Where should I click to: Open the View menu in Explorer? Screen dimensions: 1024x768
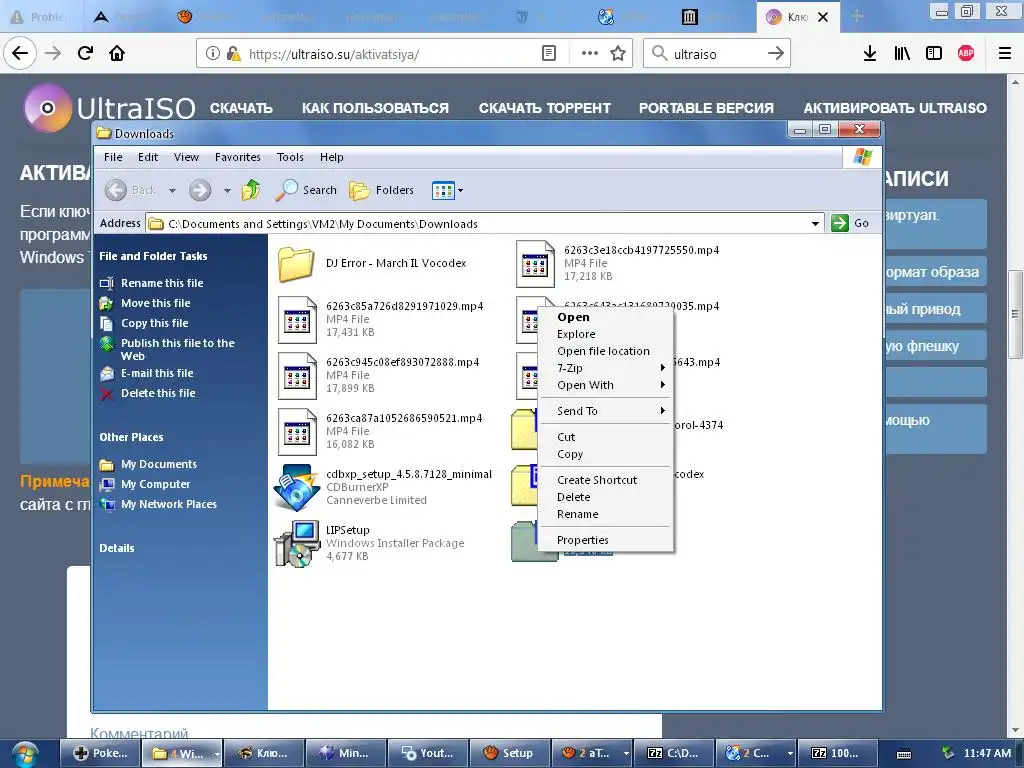click(x=186, y=157)
